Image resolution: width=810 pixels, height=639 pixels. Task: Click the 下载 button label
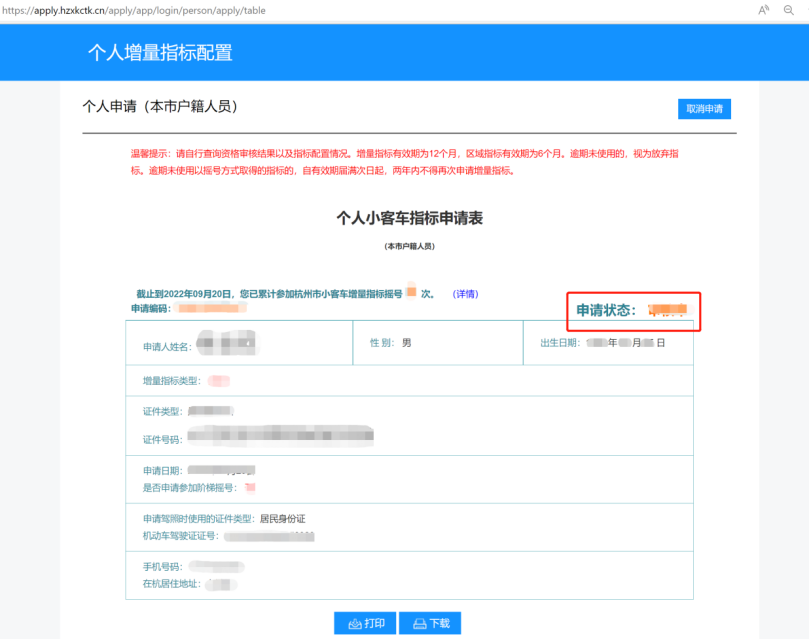click(440, 623)
